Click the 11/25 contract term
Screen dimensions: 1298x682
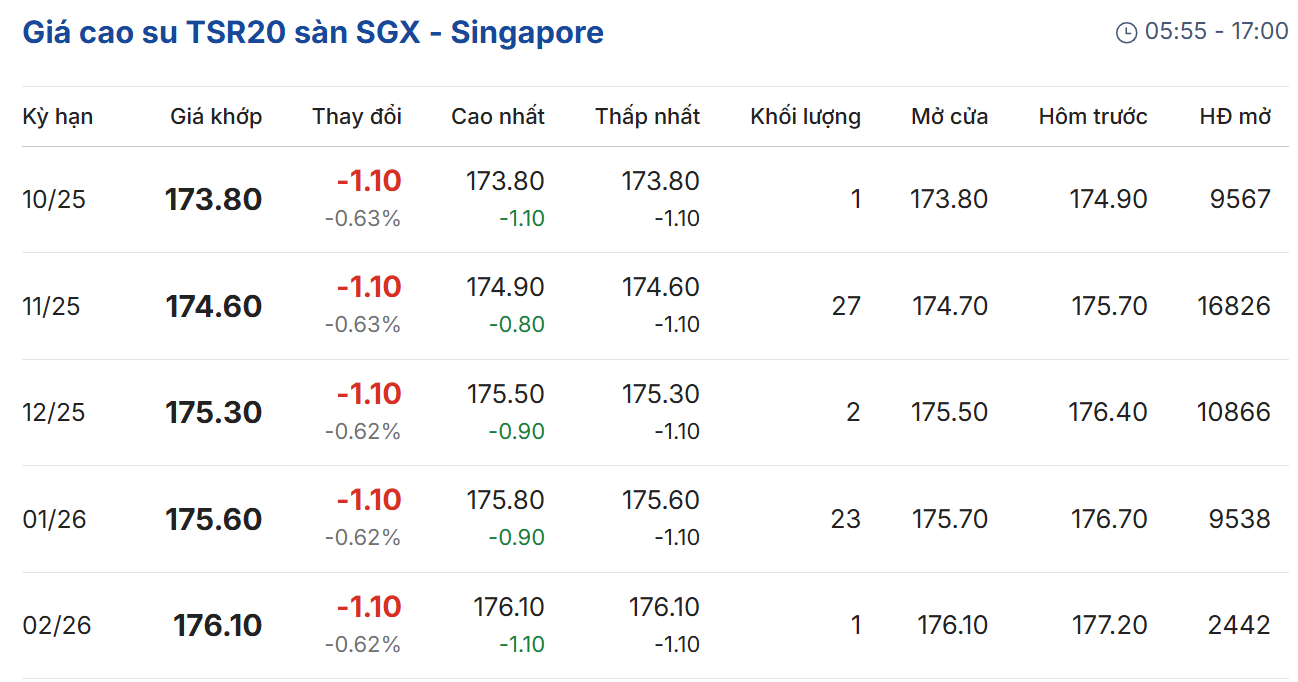(x=52, y=306)
